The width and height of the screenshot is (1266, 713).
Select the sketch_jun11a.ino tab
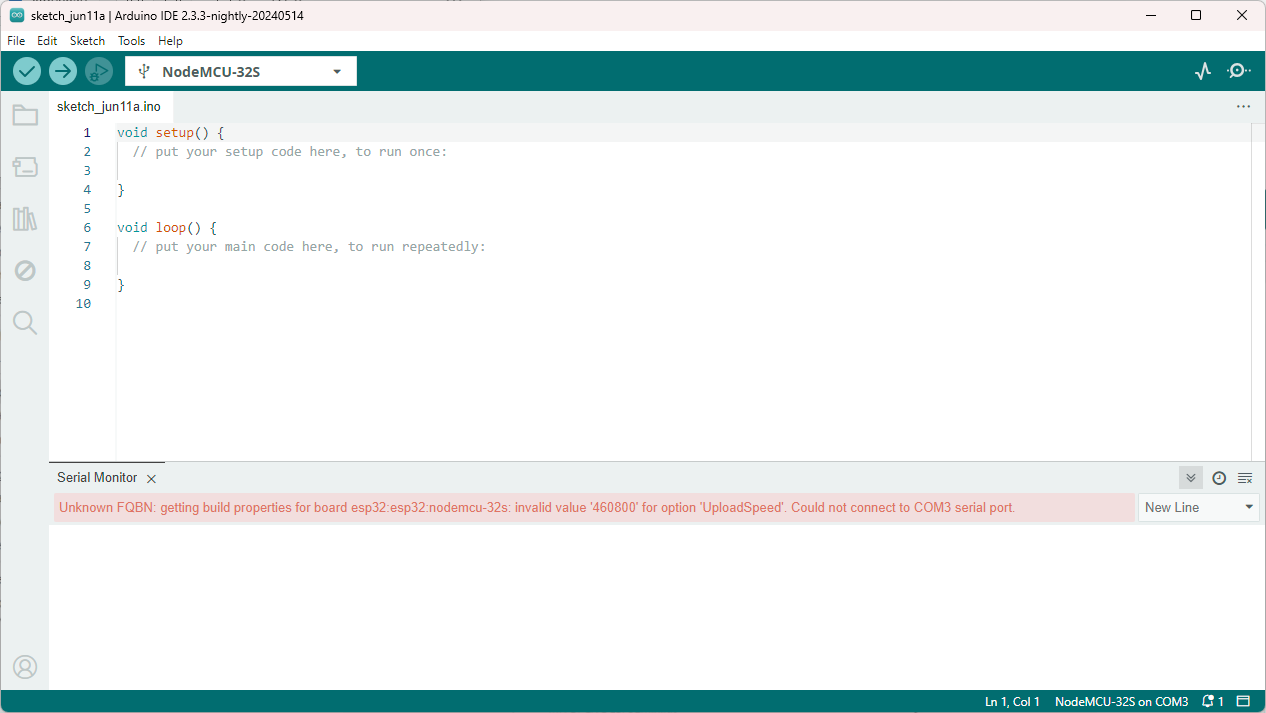pos(108,106)
